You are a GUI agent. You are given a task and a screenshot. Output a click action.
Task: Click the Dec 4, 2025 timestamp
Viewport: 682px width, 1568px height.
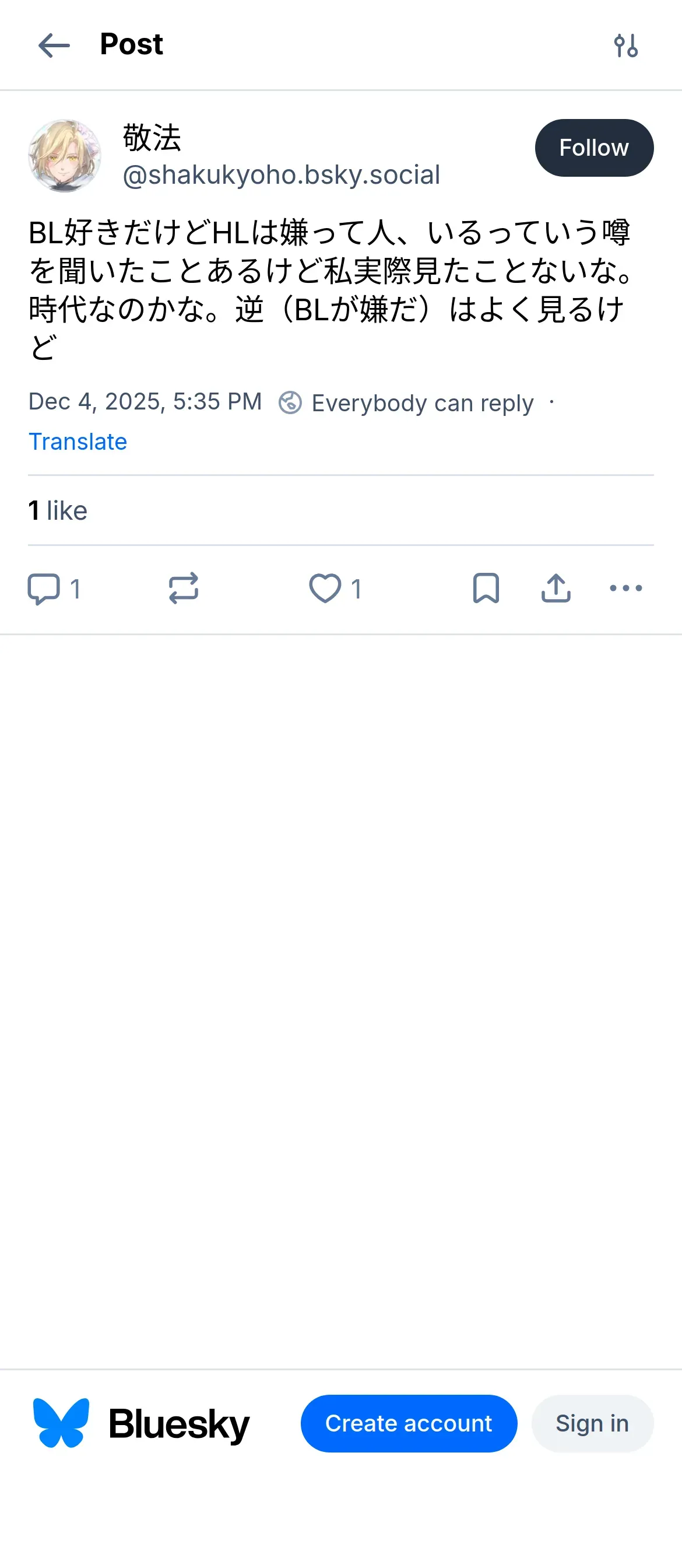pos(145,402)
